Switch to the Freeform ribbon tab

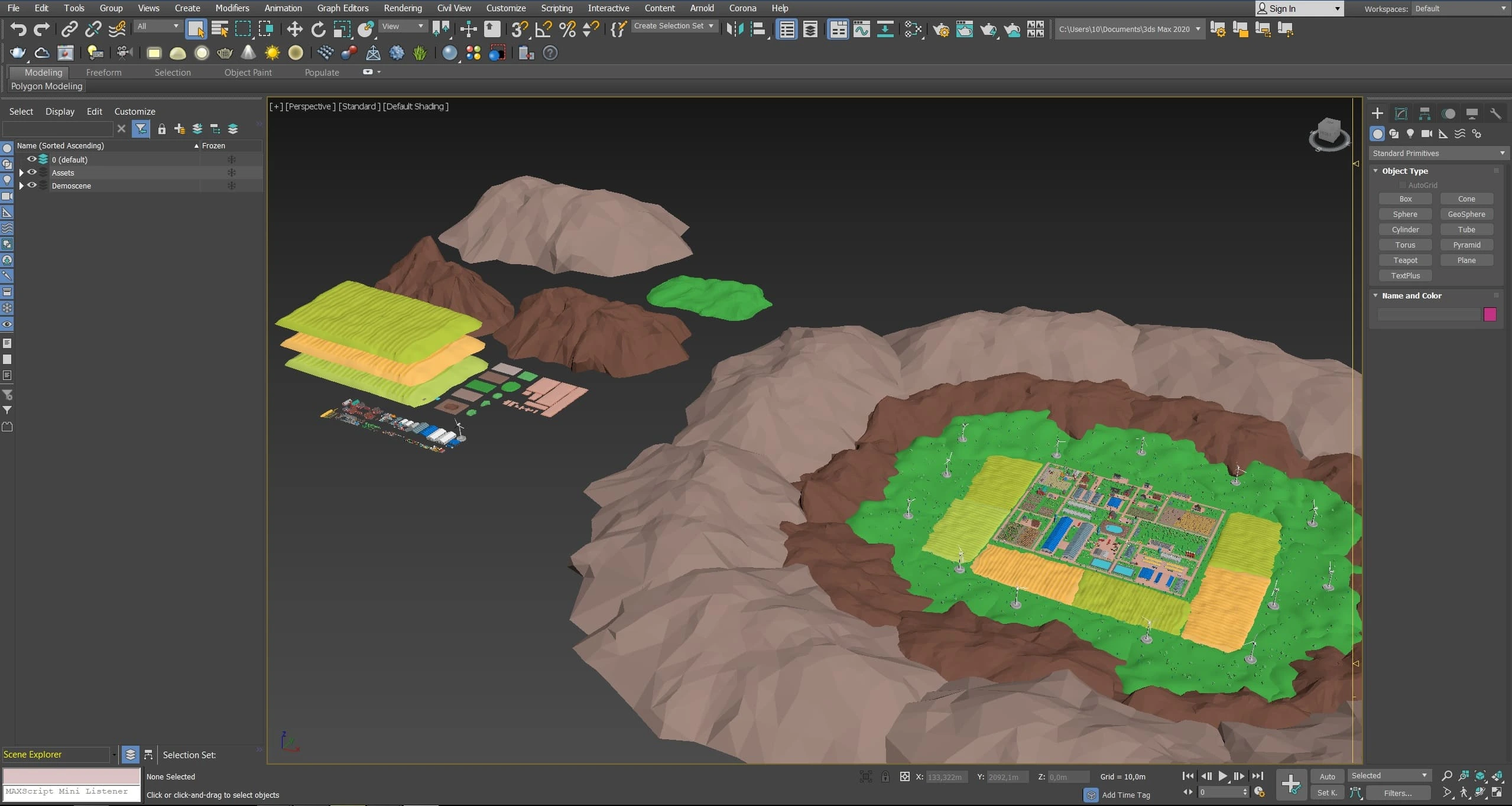click(x=103, y=72)
